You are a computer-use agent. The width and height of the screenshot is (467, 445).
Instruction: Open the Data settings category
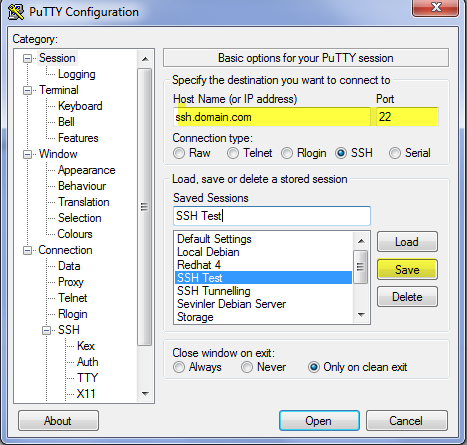tap(69, 266)
